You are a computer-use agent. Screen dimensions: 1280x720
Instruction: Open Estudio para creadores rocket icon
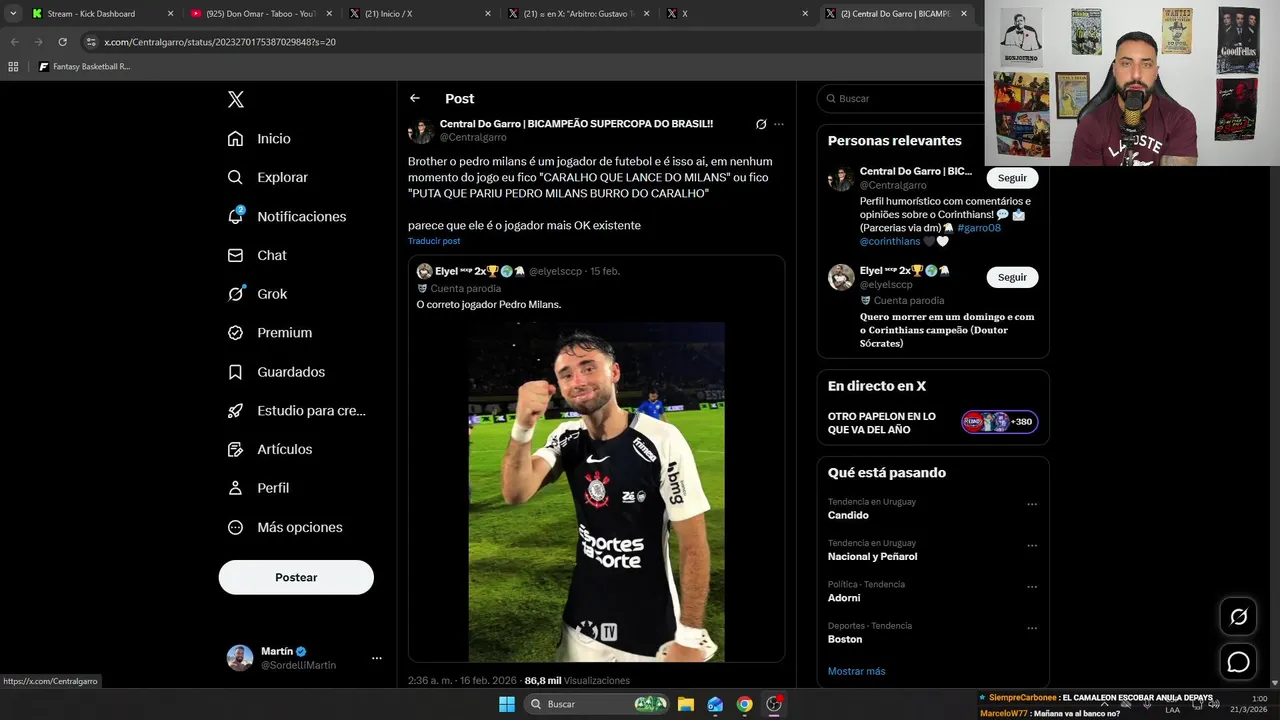tap(235, 410)
